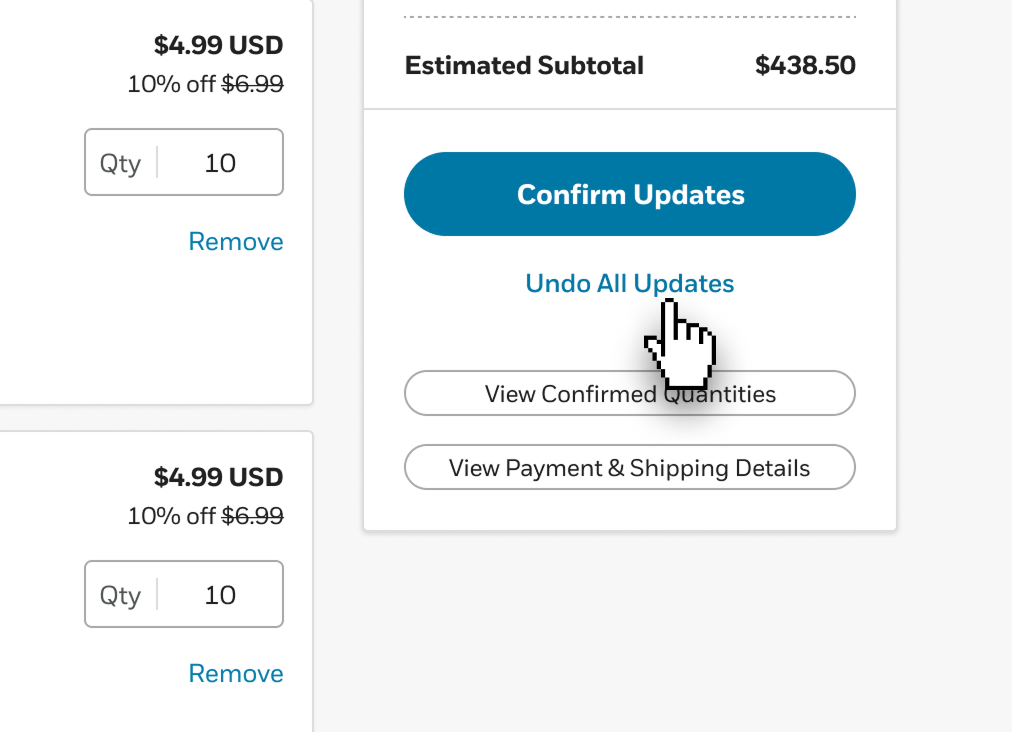1012x732 pixels.
Task: Click the Qty label of first item
Action: [x=120, y=164]
